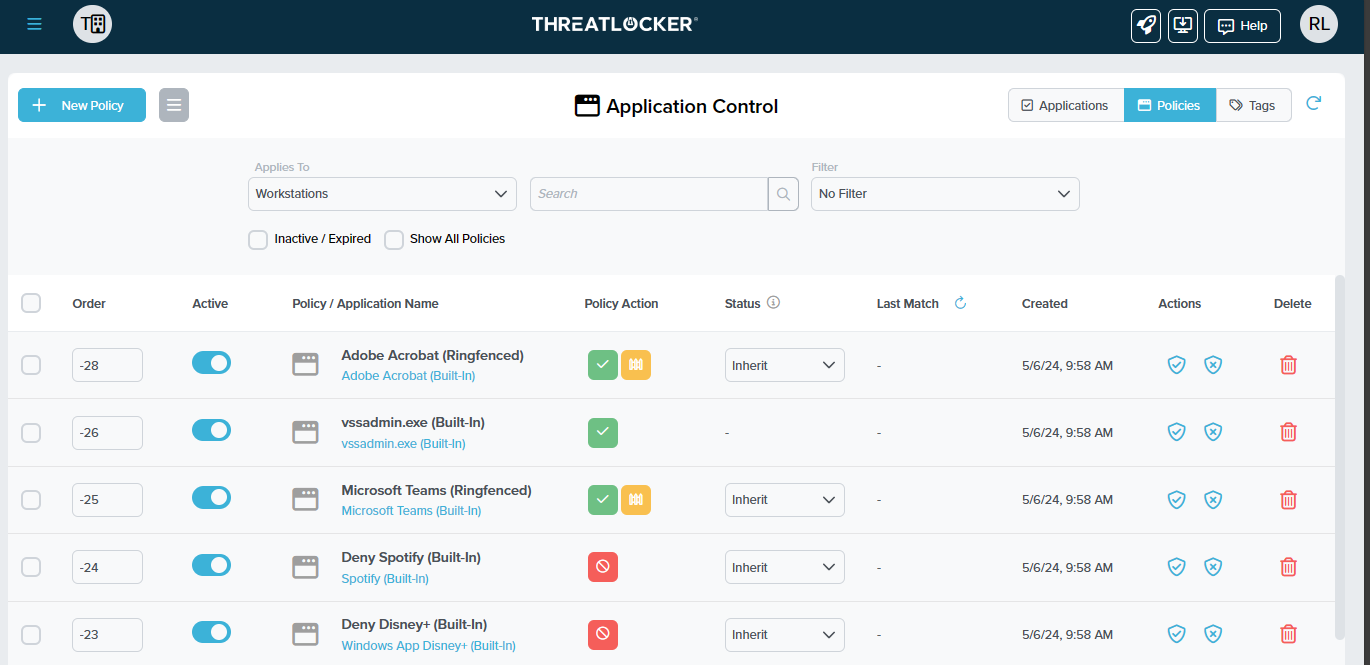Click the green permit icon for vssadmin.exe
Screen dimensions: 1370x665
603,432
